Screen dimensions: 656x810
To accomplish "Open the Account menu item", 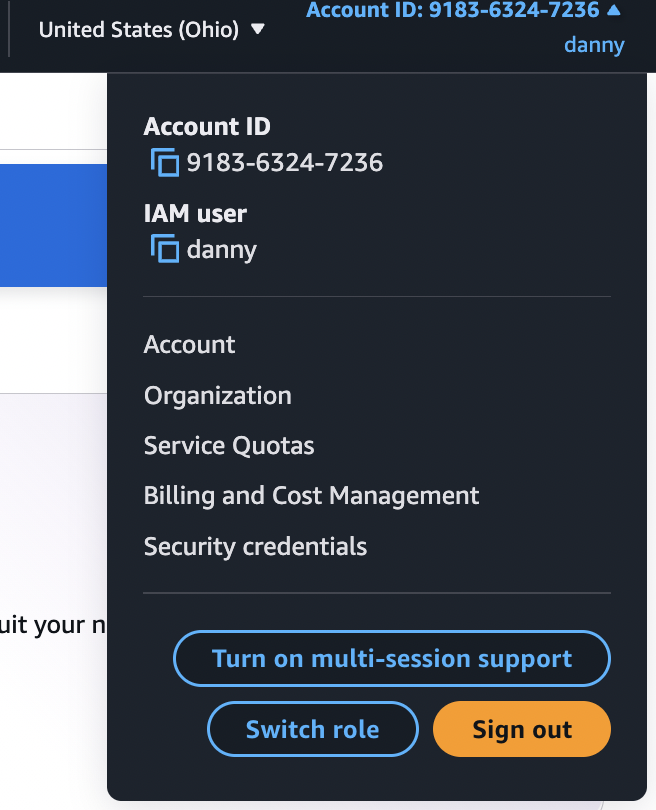I will (x=190, y=345).
